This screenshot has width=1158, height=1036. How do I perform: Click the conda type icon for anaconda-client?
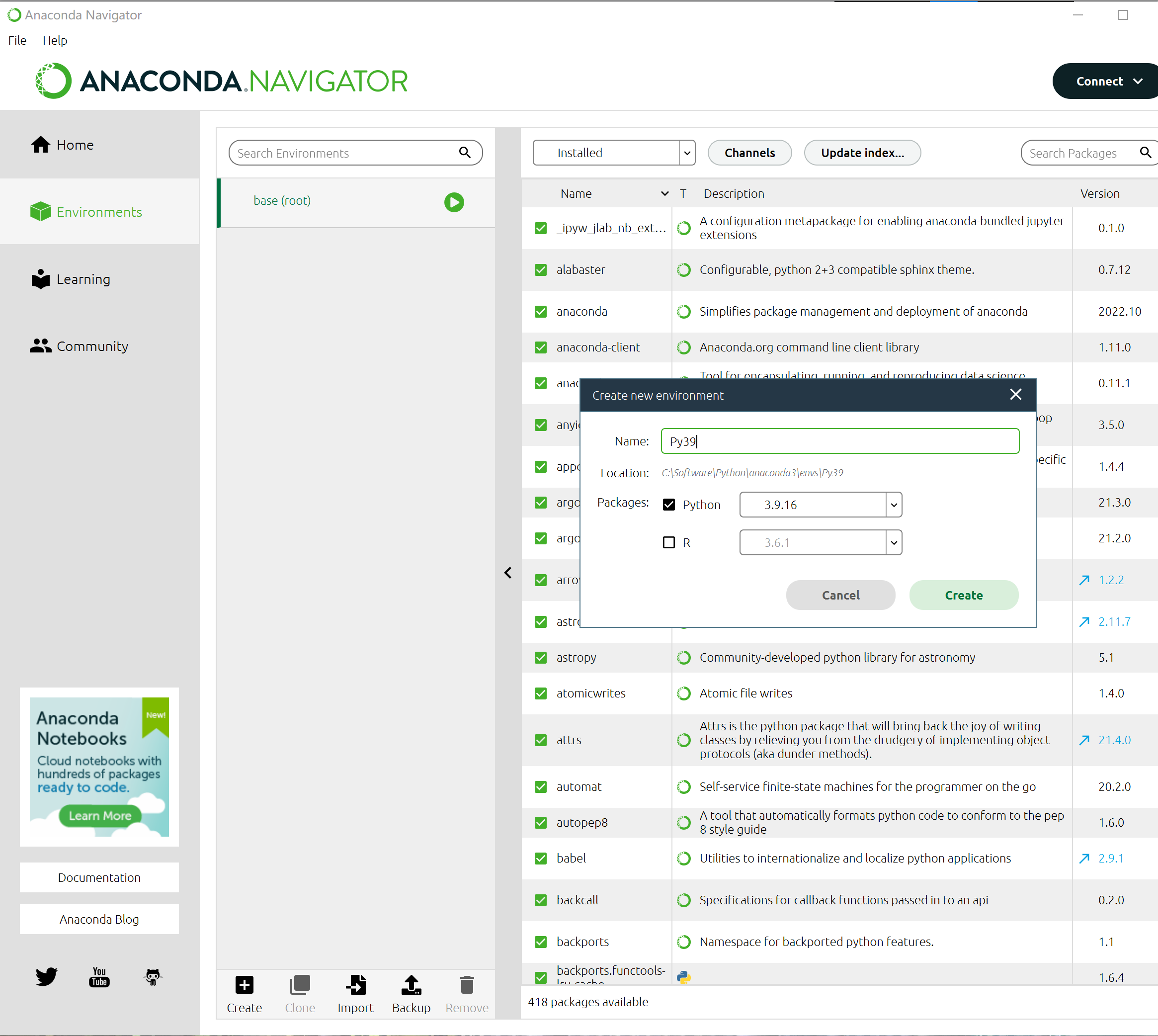[684, 347]
